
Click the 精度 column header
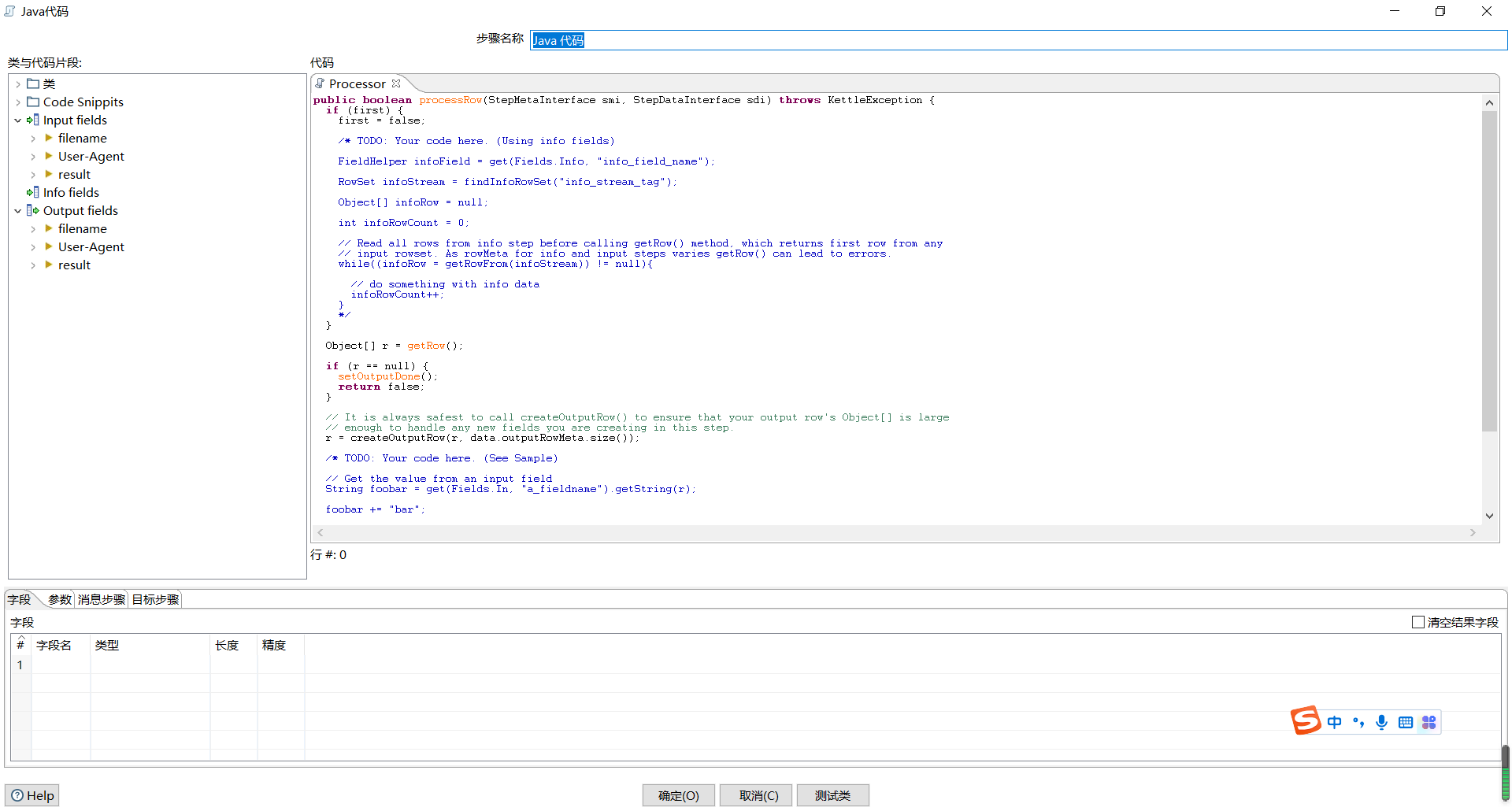point(281,645)
